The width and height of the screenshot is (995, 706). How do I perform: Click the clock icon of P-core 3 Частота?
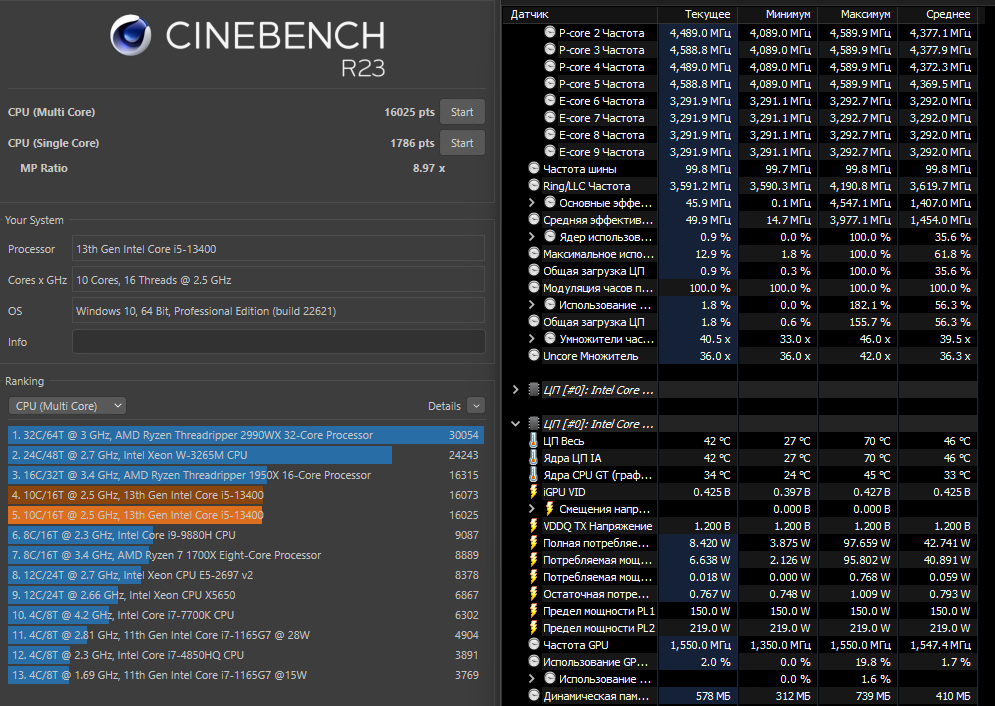(x=550, y=49)
